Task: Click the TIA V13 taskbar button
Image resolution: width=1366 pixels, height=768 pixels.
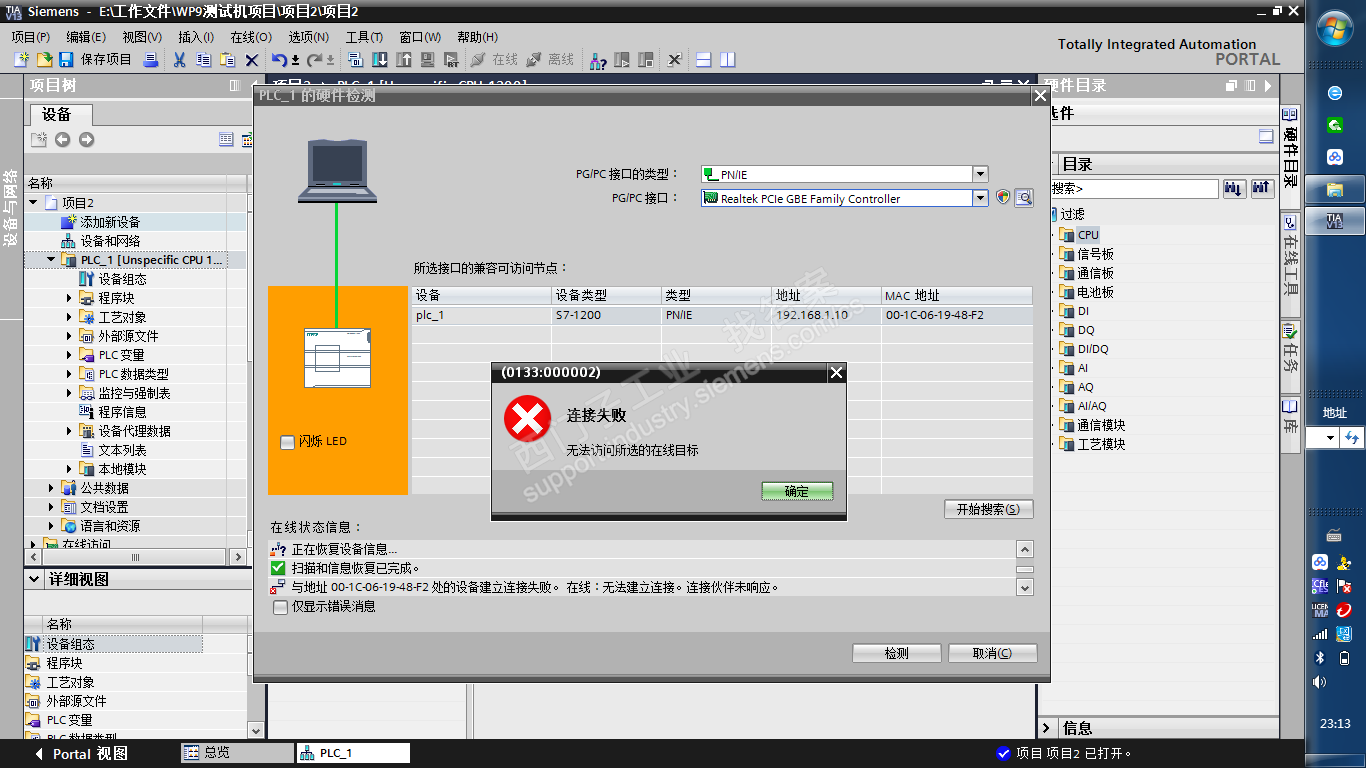Action: pos(1335,220)
